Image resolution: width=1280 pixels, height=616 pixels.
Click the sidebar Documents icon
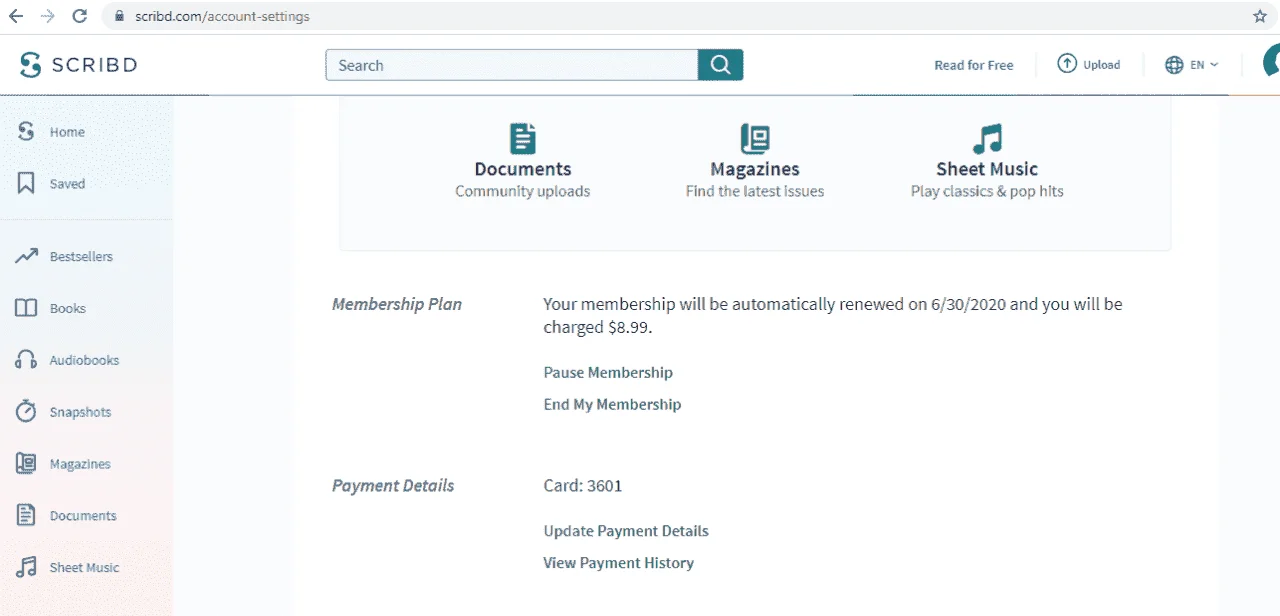pyautogui.click(x=26, y=515)
